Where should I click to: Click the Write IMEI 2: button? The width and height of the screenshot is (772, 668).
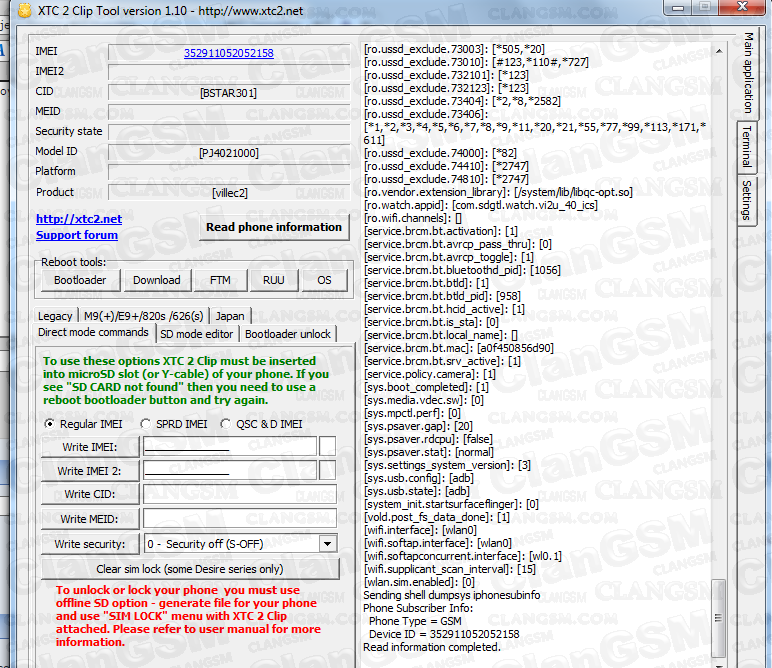90,471
